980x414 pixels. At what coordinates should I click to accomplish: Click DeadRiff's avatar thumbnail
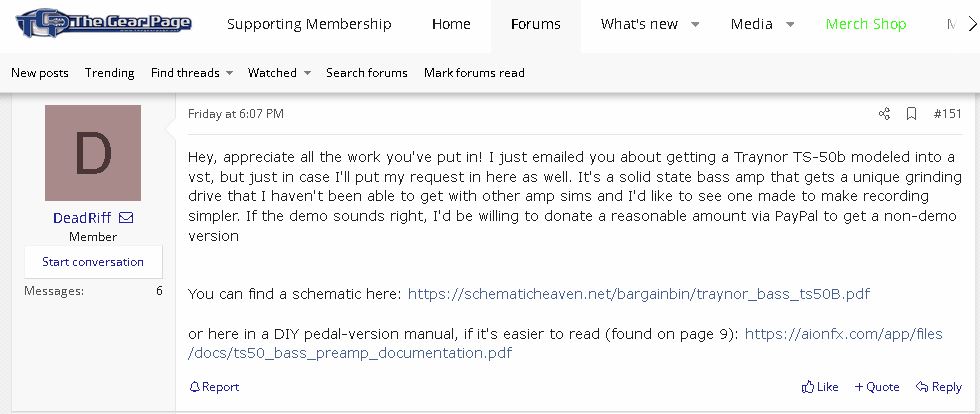point(93,153)
